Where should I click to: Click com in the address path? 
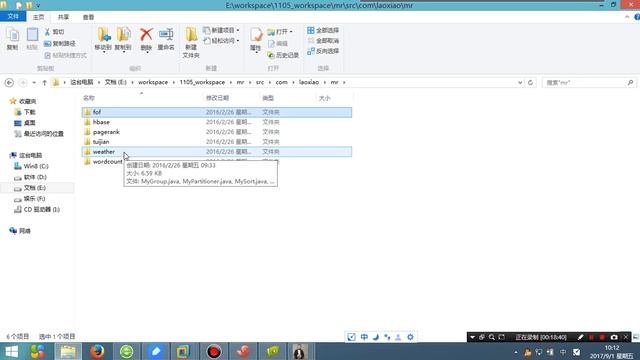tap(281, 82)
